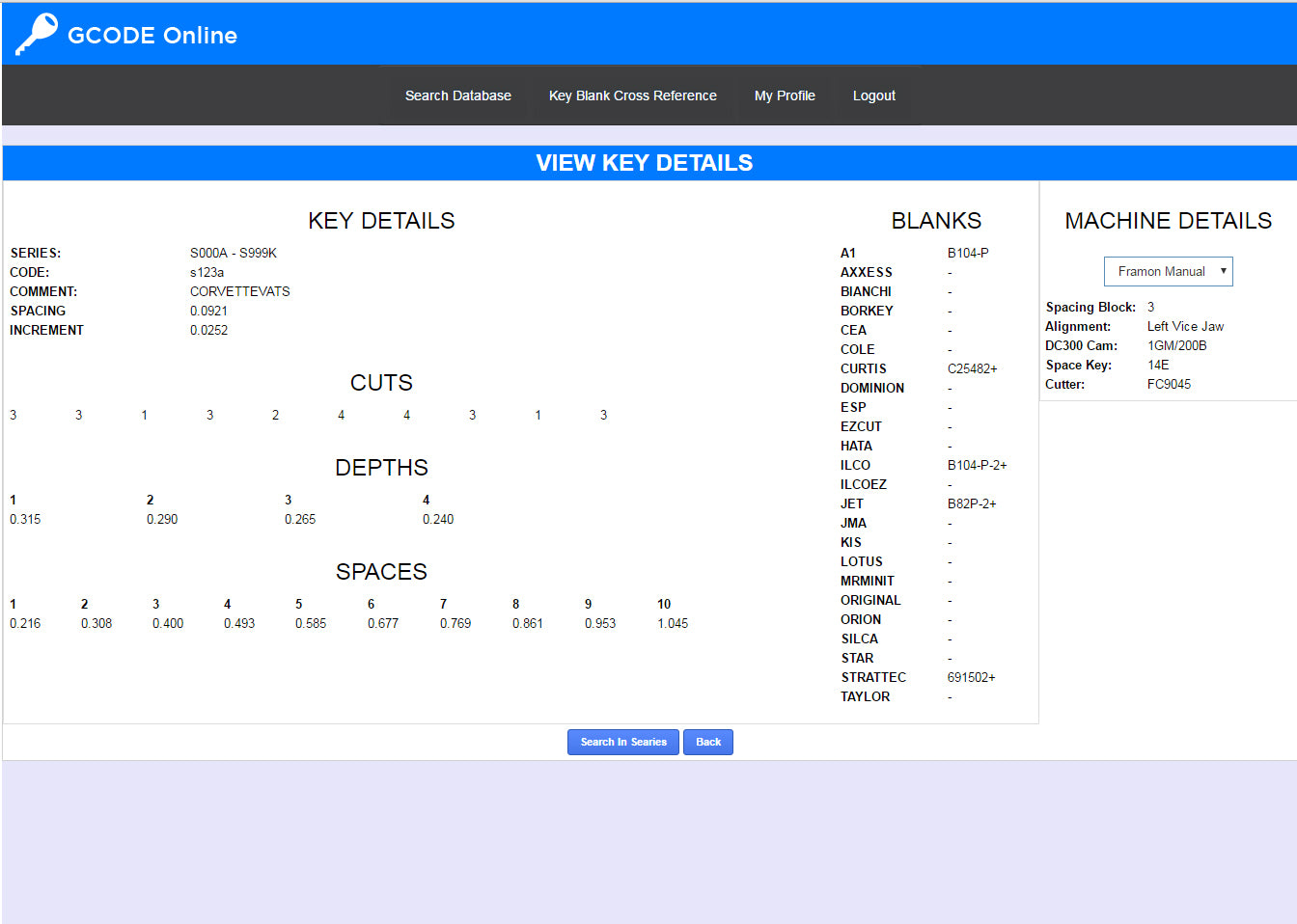
Task: Click the JET blank value B82P-2+
Action: (972, 503)
